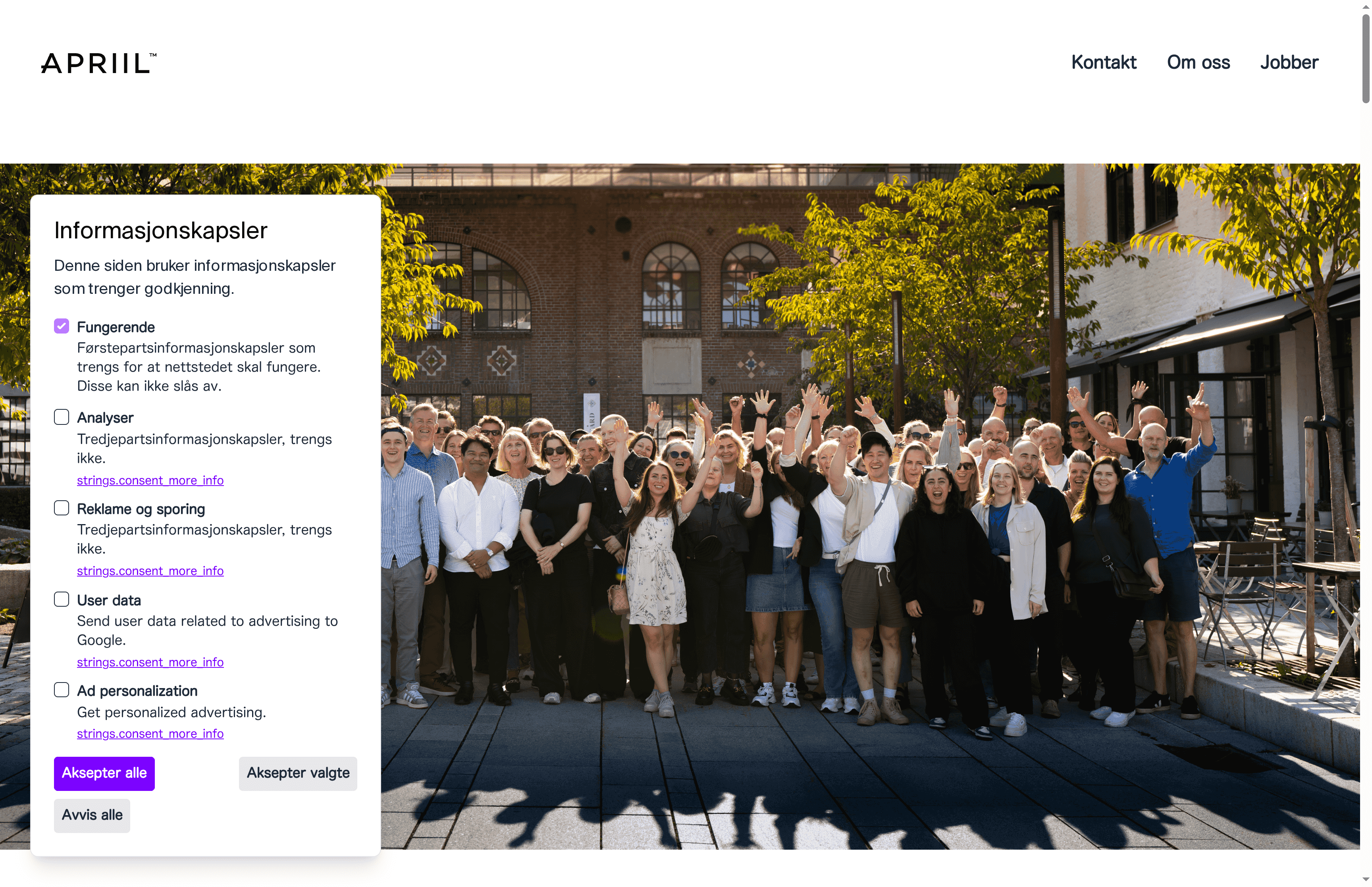Screen dimensions: 1372x887
Task: Open more info link under User data
Action: pos(150,662)
